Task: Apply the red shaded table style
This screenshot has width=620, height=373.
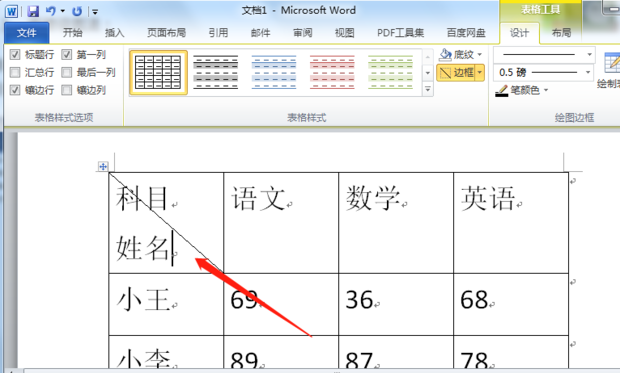Action: point(332,72)
